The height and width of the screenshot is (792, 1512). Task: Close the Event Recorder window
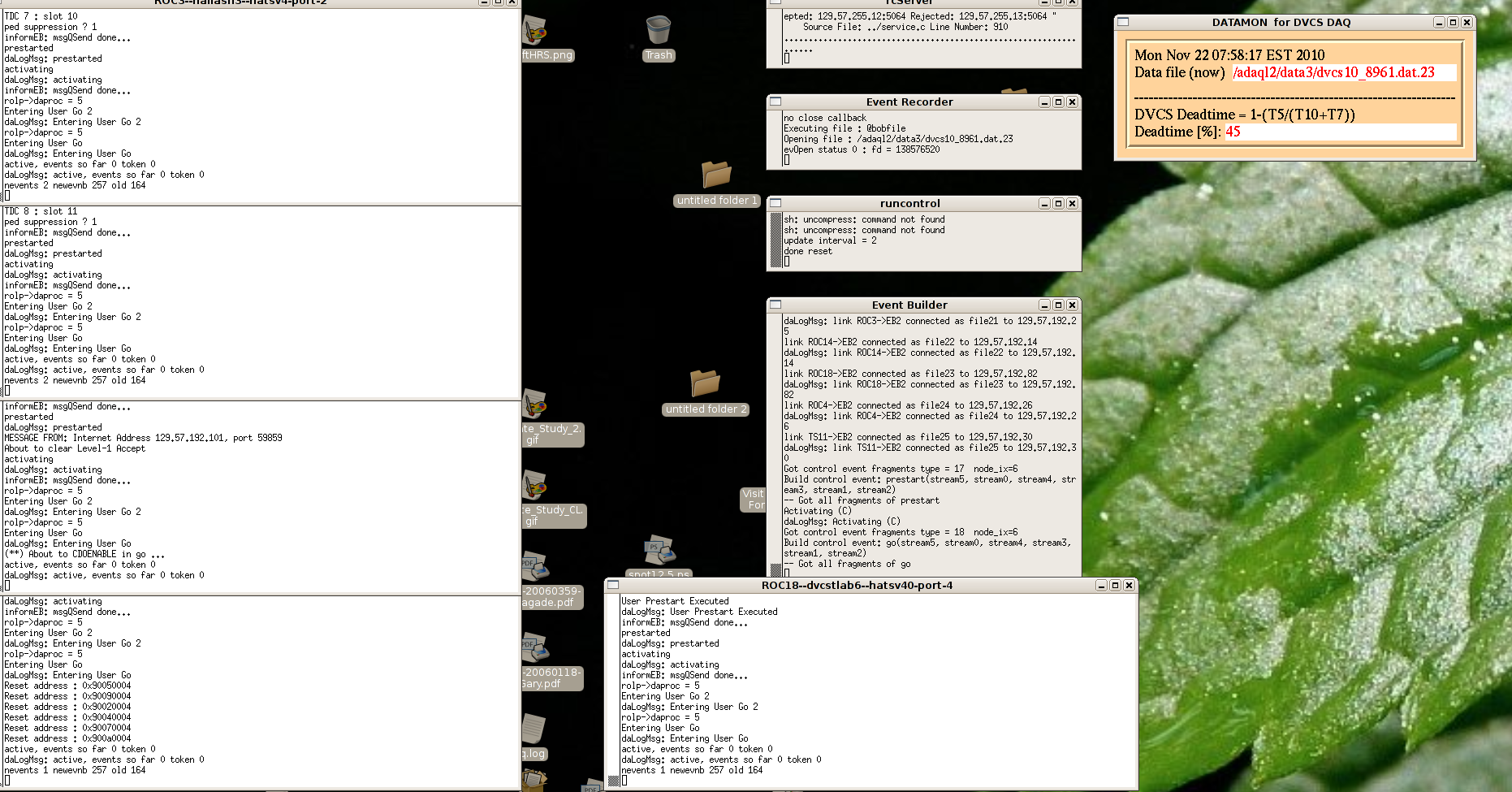(x=1072, y=102)
